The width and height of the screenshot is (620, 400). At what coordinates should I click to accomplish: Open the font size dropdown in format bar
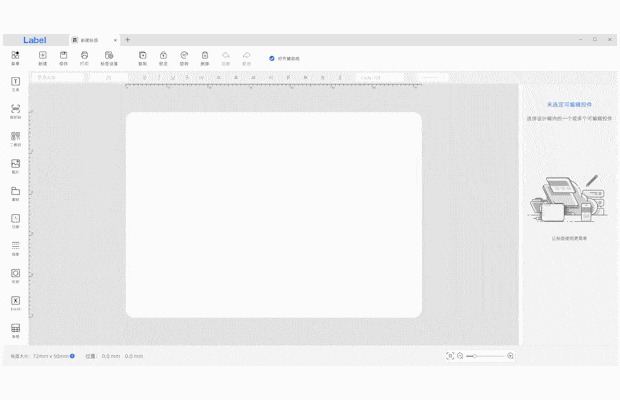tap(109, 77)
